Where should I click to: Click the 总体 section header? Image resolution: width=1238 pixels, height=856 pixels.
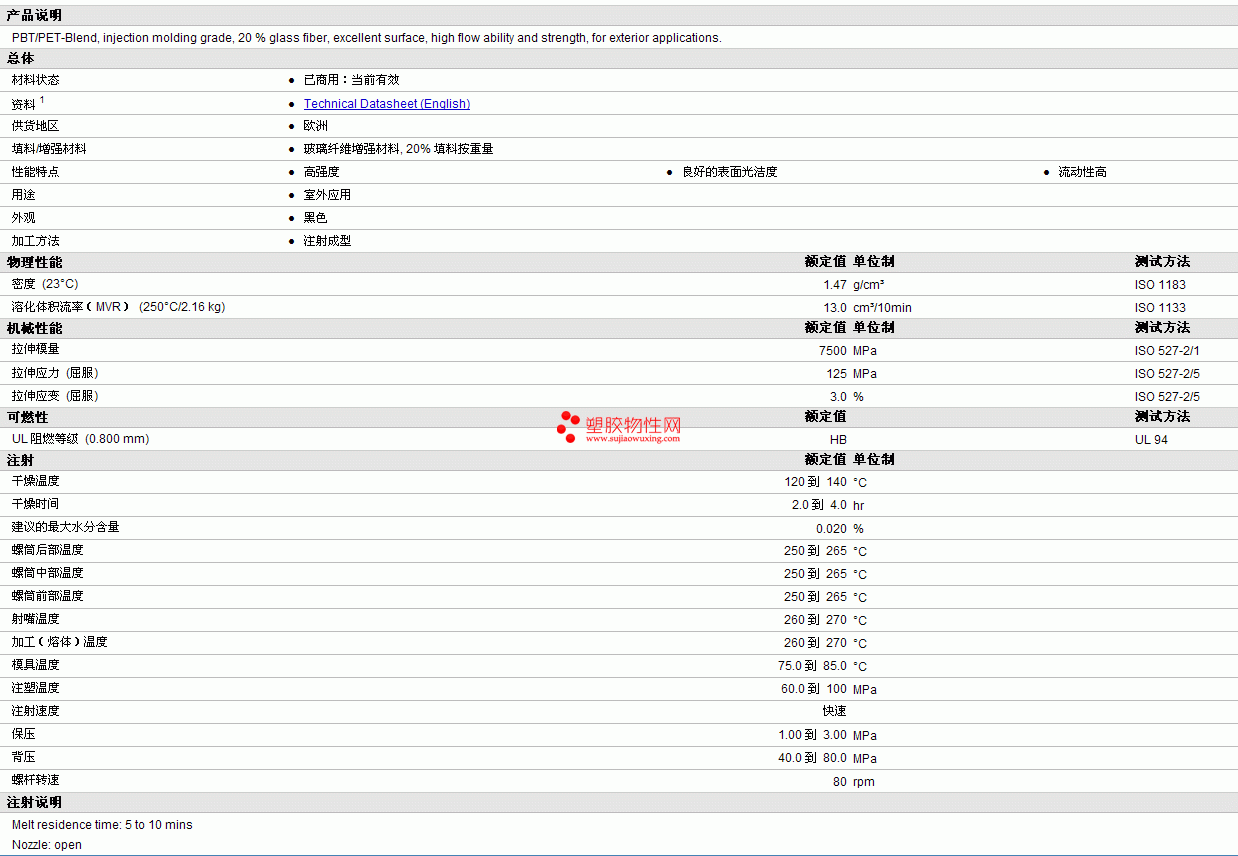click(x=20, y=58)
